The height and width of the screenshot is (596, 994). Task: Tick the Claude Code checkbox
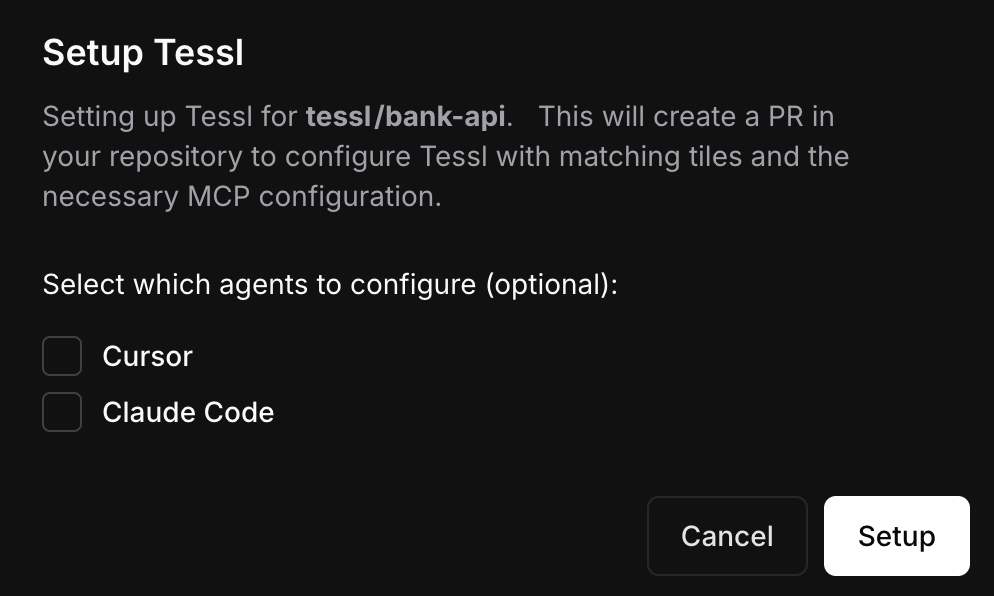[x=62, y=412]
